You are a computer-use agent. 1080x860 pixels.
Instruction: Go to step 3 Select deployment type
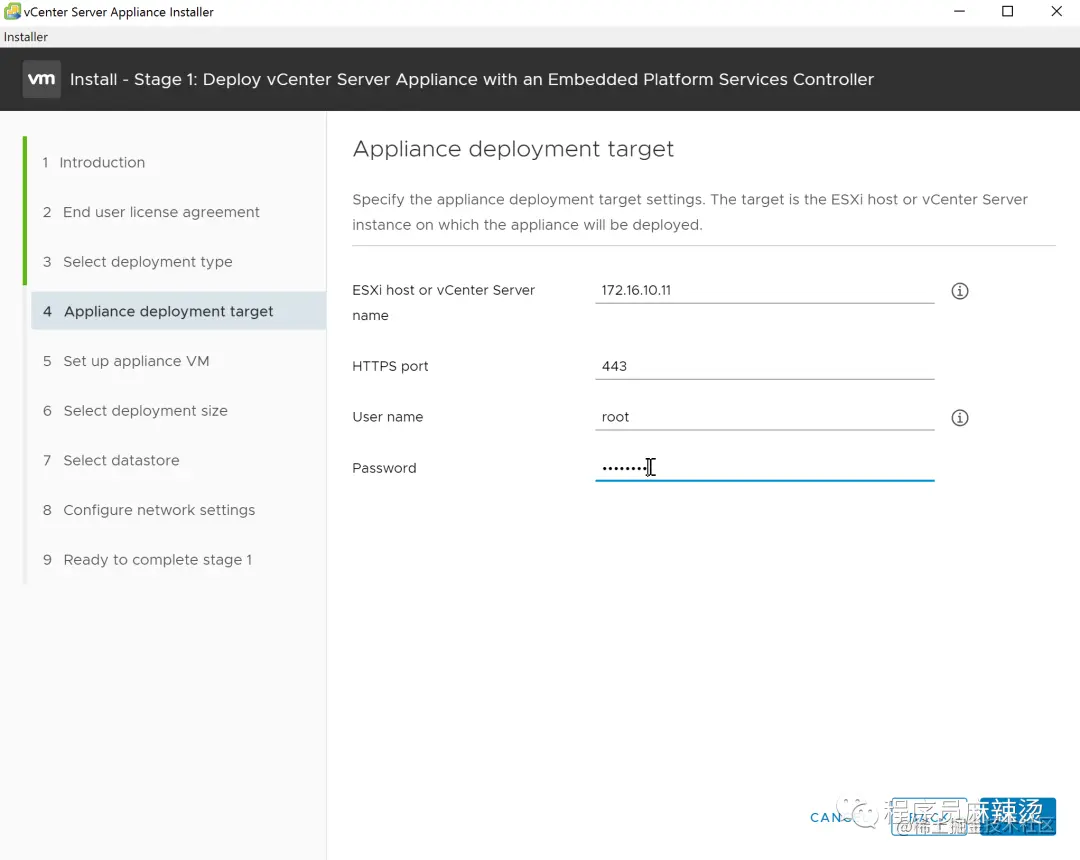pos(138,262)
